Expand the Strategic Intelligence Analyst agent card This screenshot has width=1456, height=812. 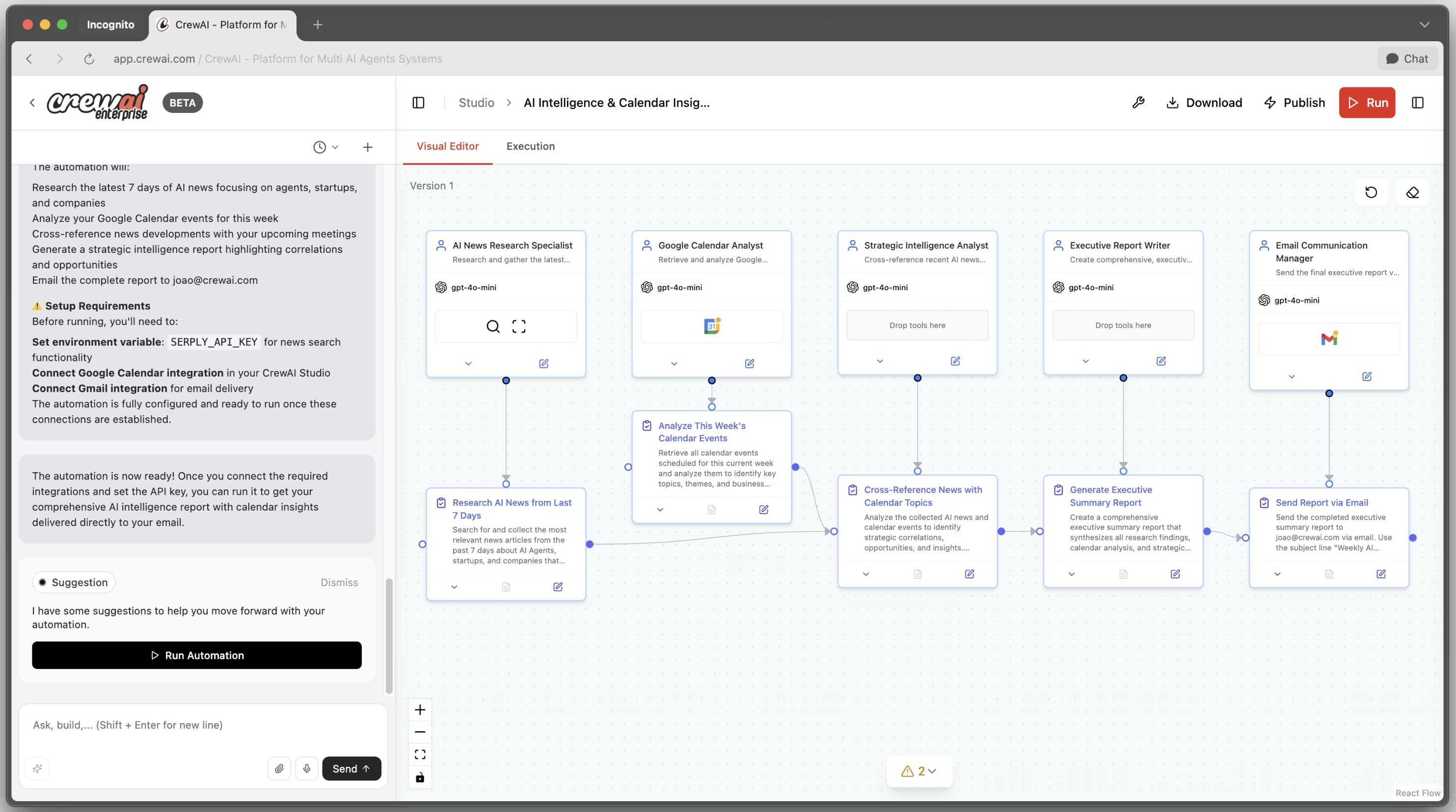click(880, 361)
